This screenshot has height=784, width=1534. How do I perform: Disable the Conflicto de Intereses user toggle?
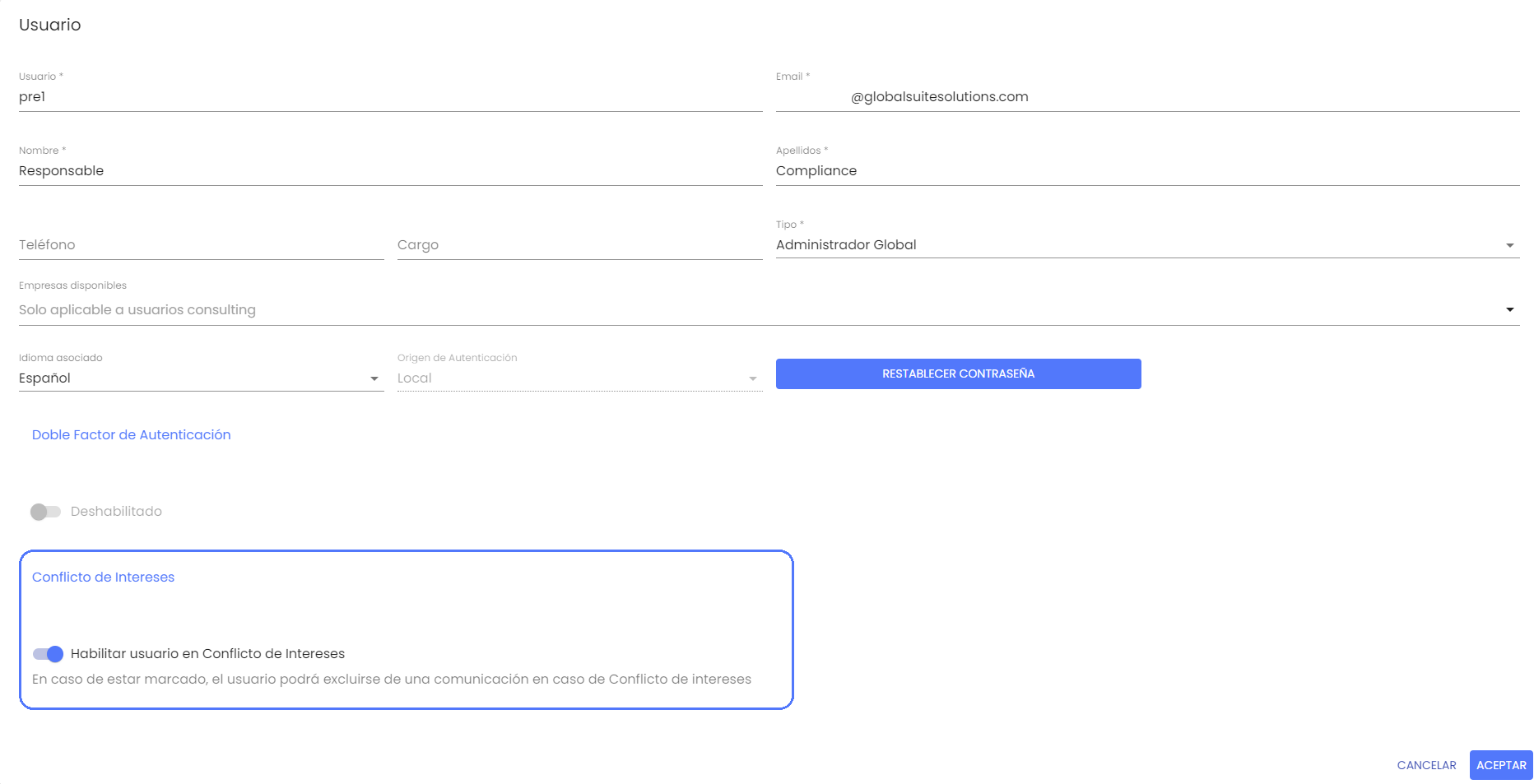[48, 654]
